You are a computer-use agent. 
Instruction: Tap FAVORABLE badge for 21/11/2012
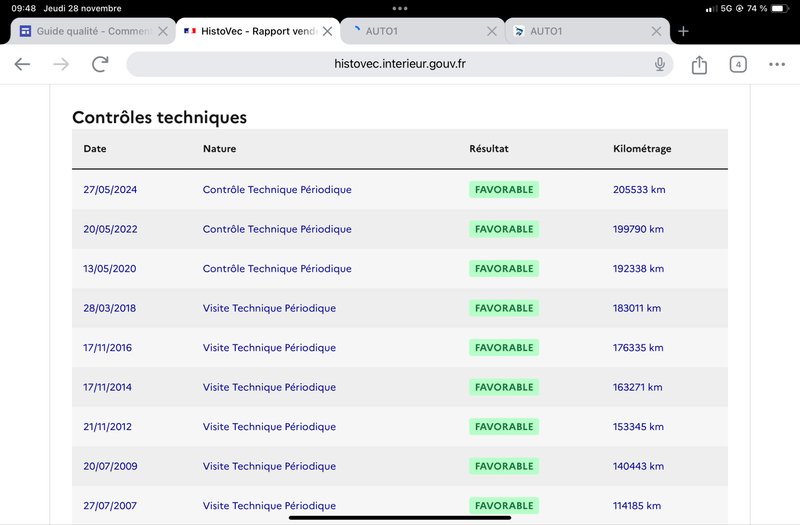504,427
